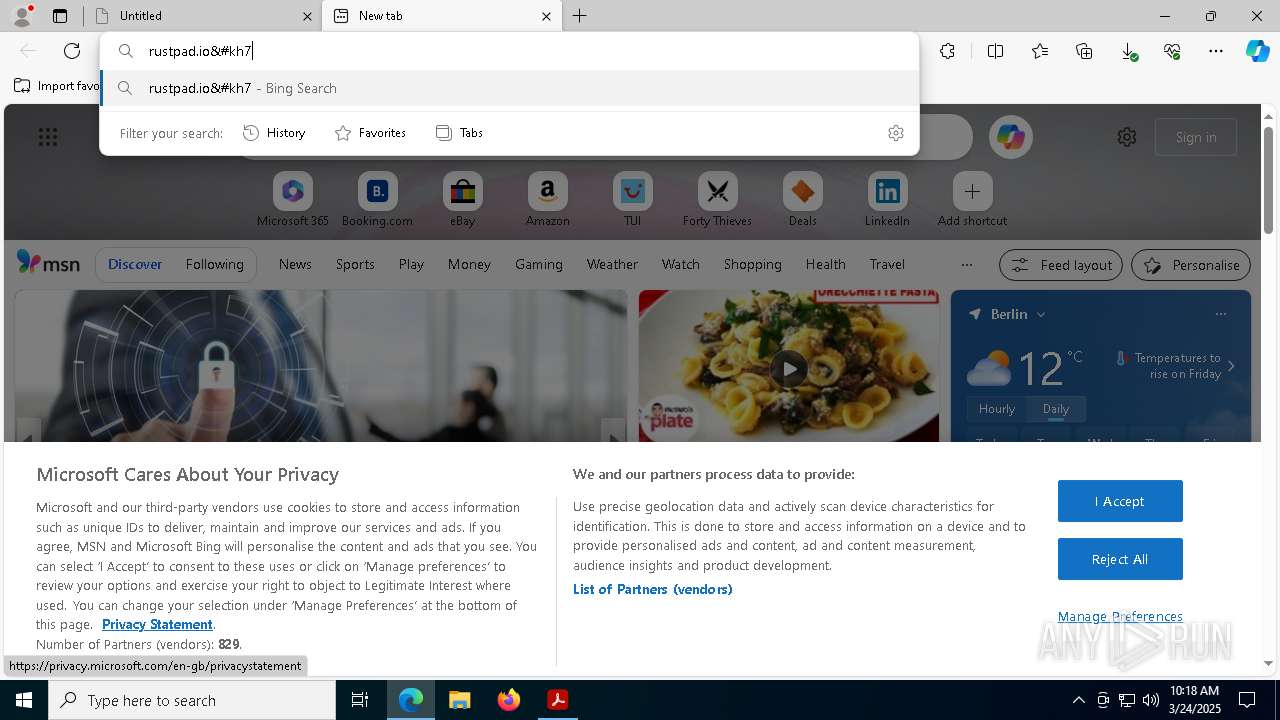Image resolution: width=1280 pixels, height=720 pixels.
Task: Filter search by History
Action: [x=275, y=133]
